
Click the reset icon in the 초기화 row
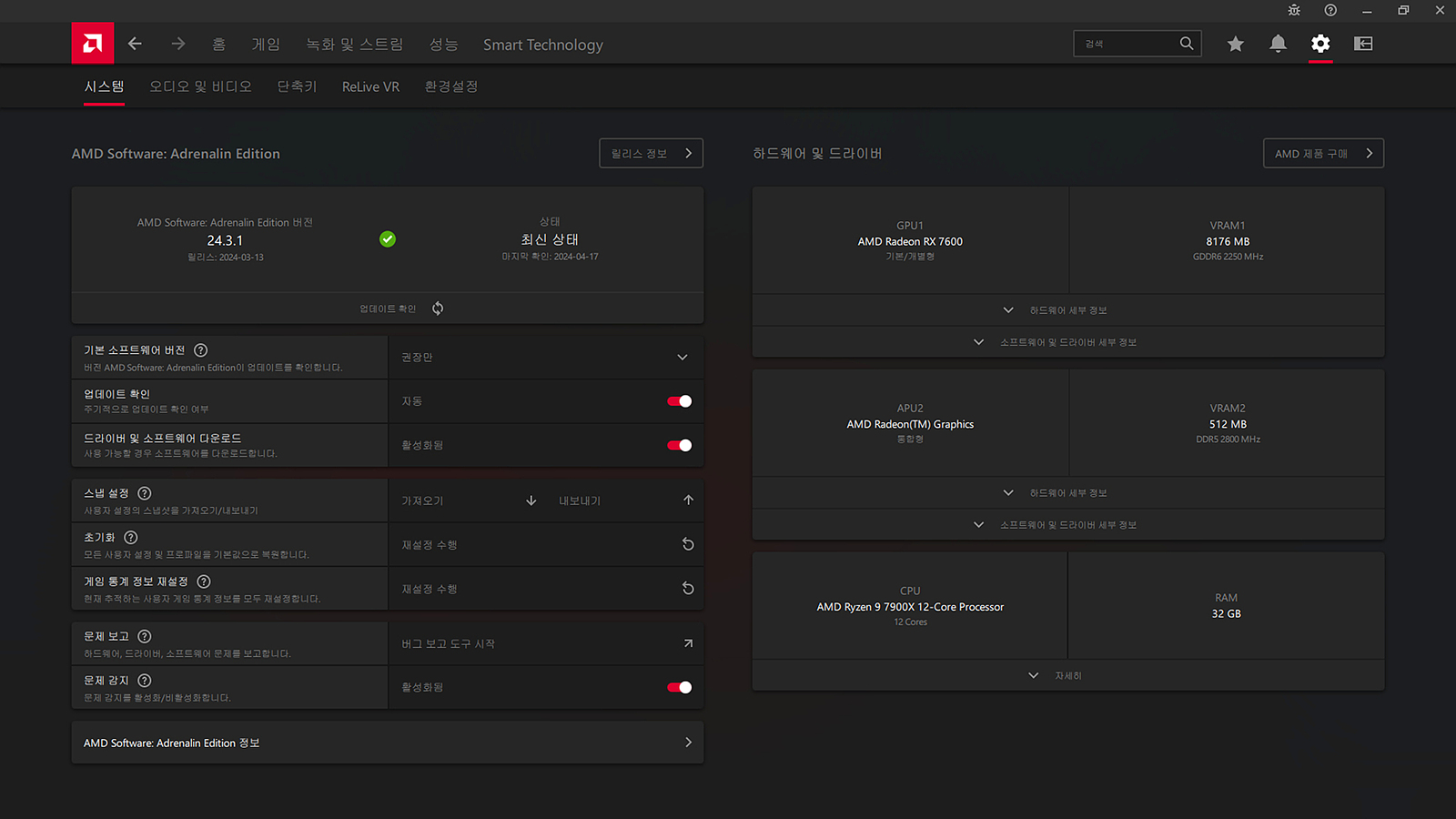pos(688,544)
